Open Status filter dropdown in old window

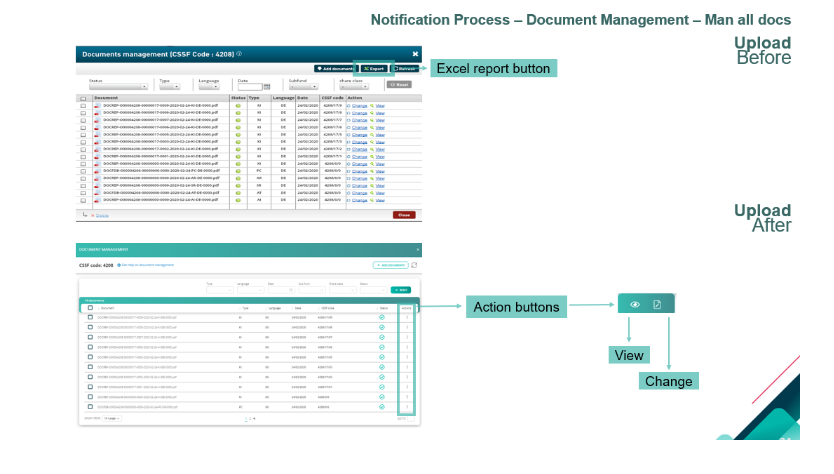click(118, 86)
